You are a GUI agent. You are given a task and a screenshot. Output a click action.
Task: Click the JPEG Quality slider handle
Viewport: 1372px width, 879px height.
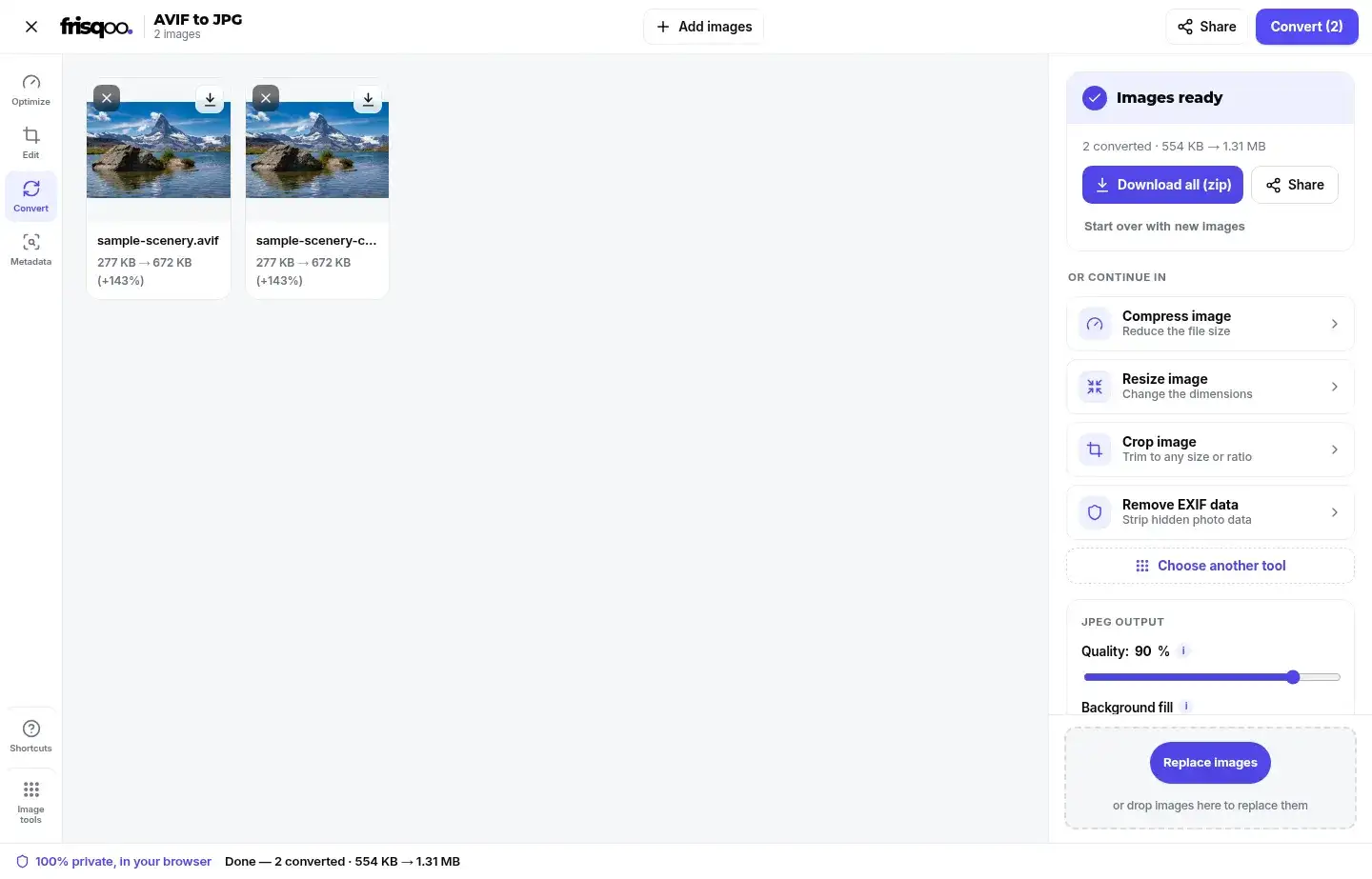(x=1293, y=677)
